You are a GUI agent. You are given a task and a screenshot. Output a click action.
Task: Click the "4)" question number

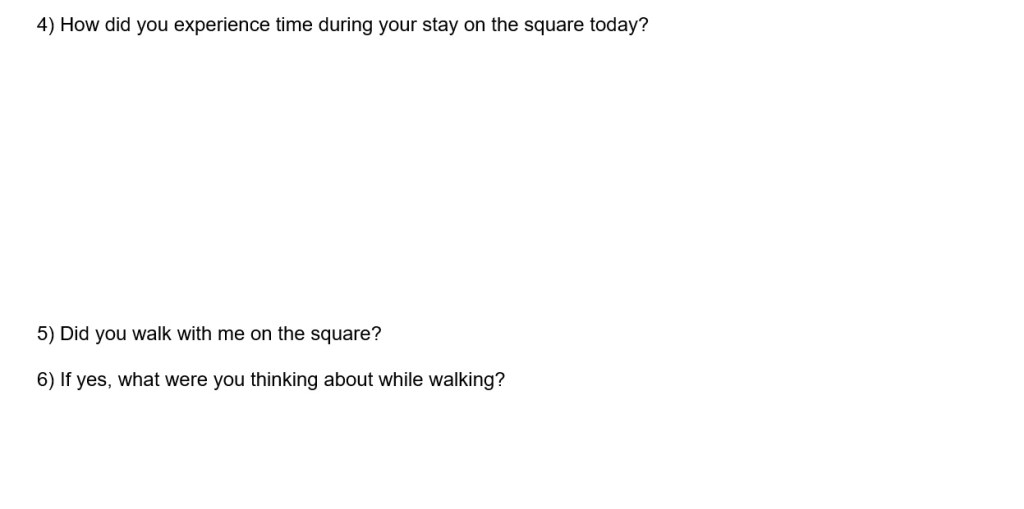[46, 25]
